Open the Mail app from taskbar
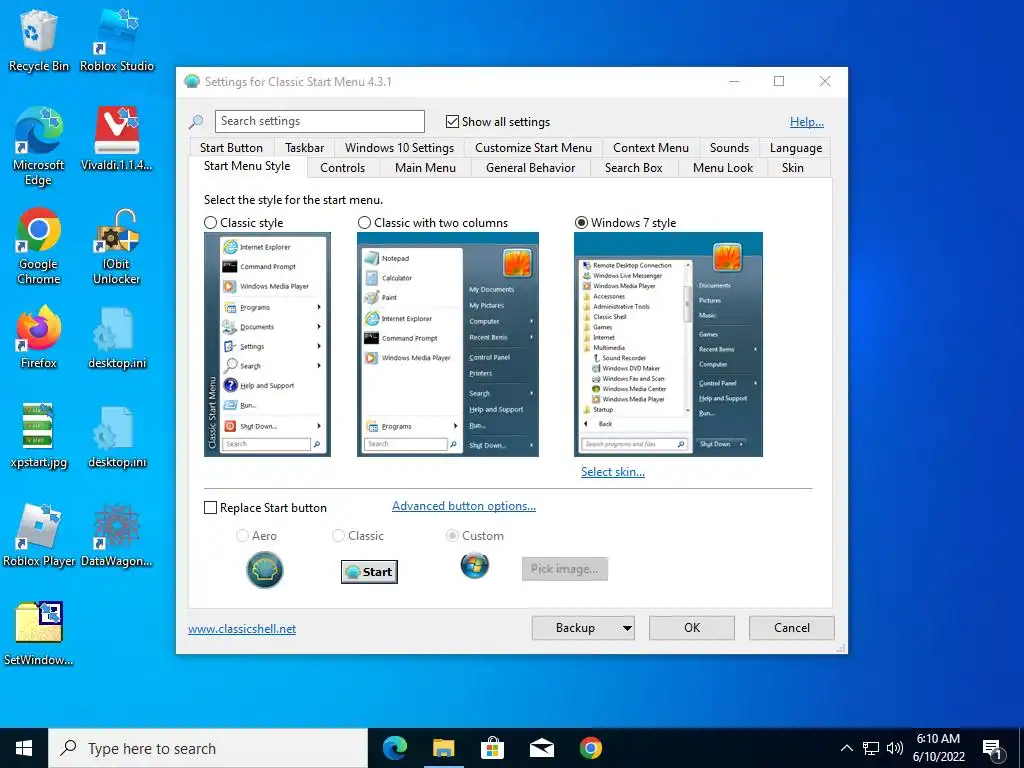This screenshot has width=1024, height=768. pyautogui.click(x=541, y=748)
